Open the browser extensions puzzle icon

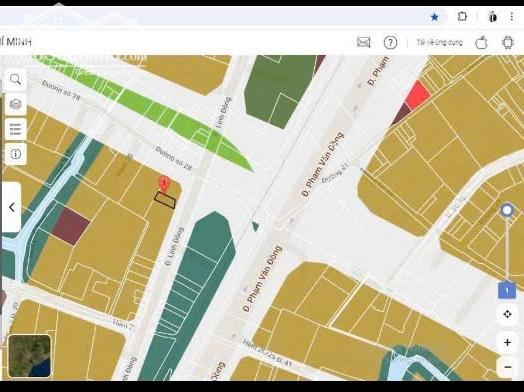click(462, 16)
